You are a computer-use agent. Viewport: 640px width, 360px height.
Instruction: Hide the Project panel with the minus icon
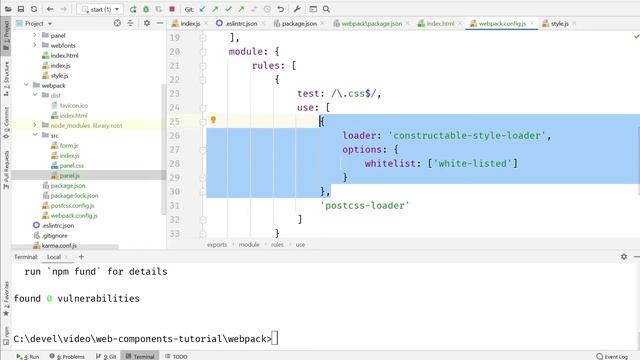[x=160, y=23]
